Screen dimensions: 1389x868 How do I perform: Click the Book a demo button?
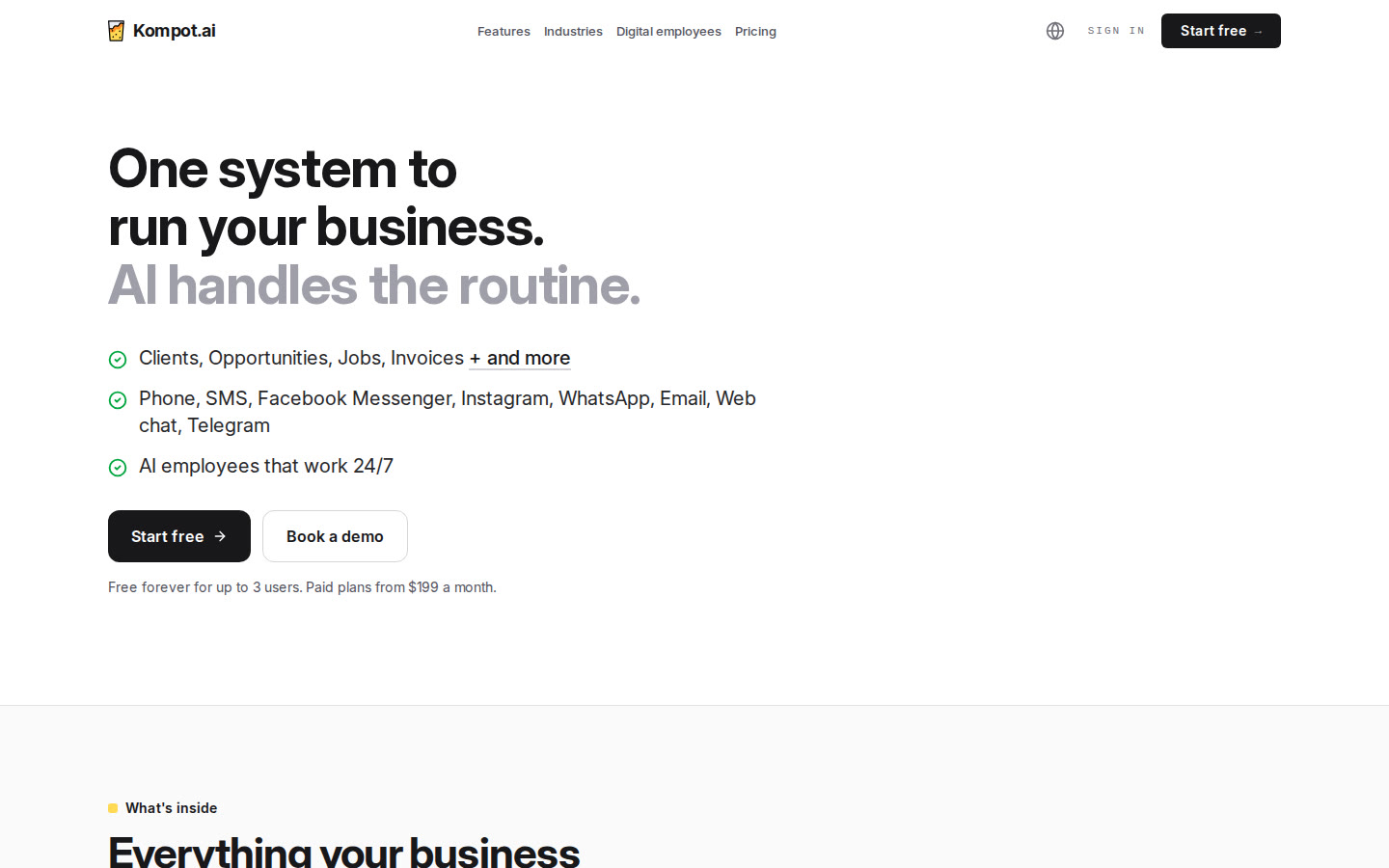tap(335, 536)
